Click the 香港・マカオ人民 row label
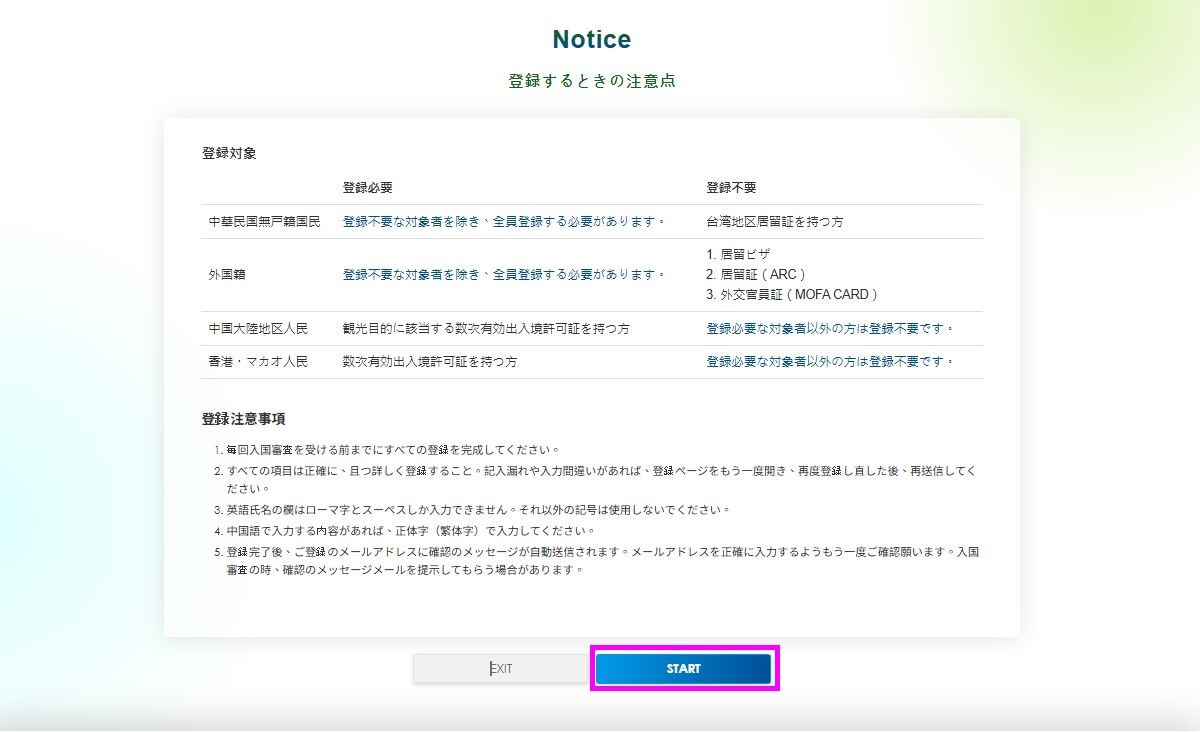 click(257, 361)
